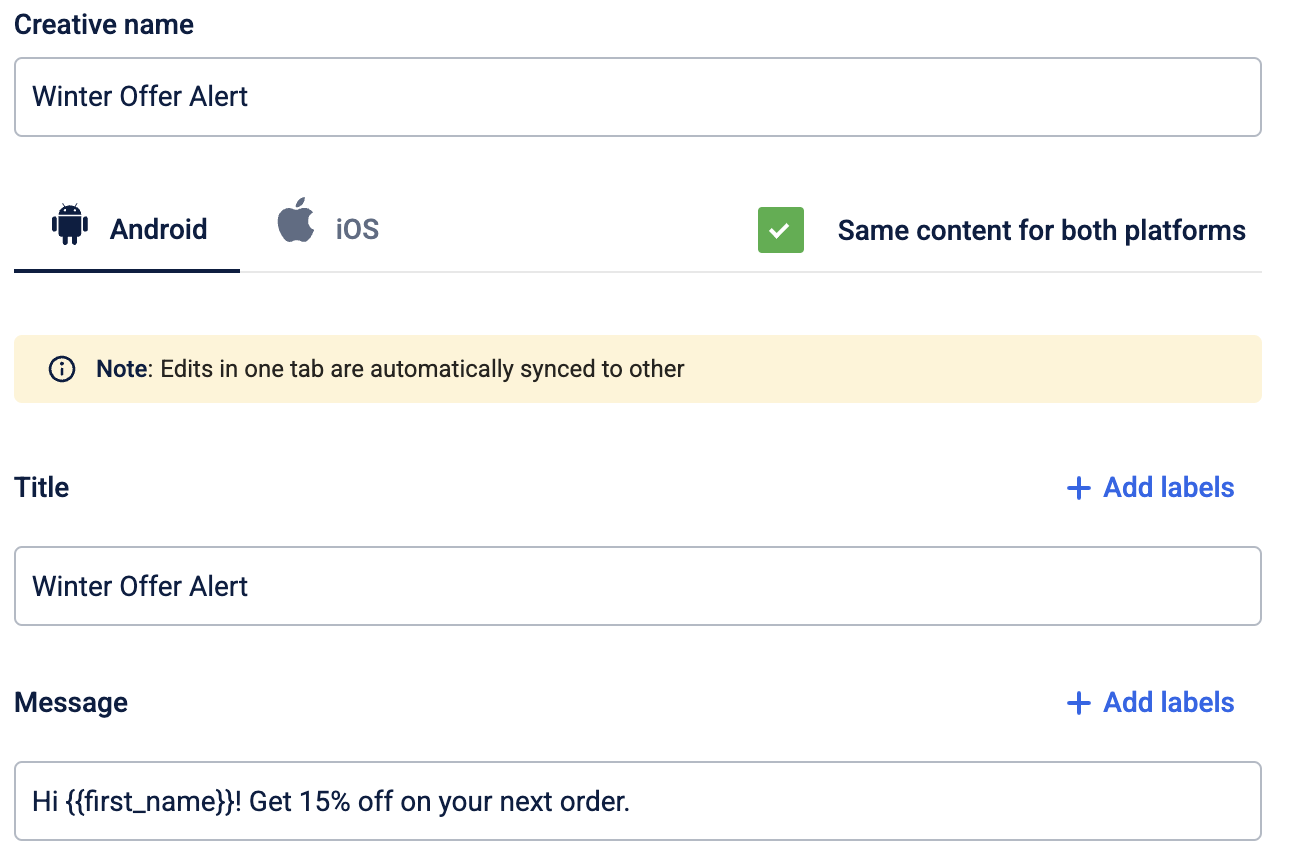This screenshot has width=1310, height=868.
Task: Focus the Creative name input field
Action: click(638, 97)
